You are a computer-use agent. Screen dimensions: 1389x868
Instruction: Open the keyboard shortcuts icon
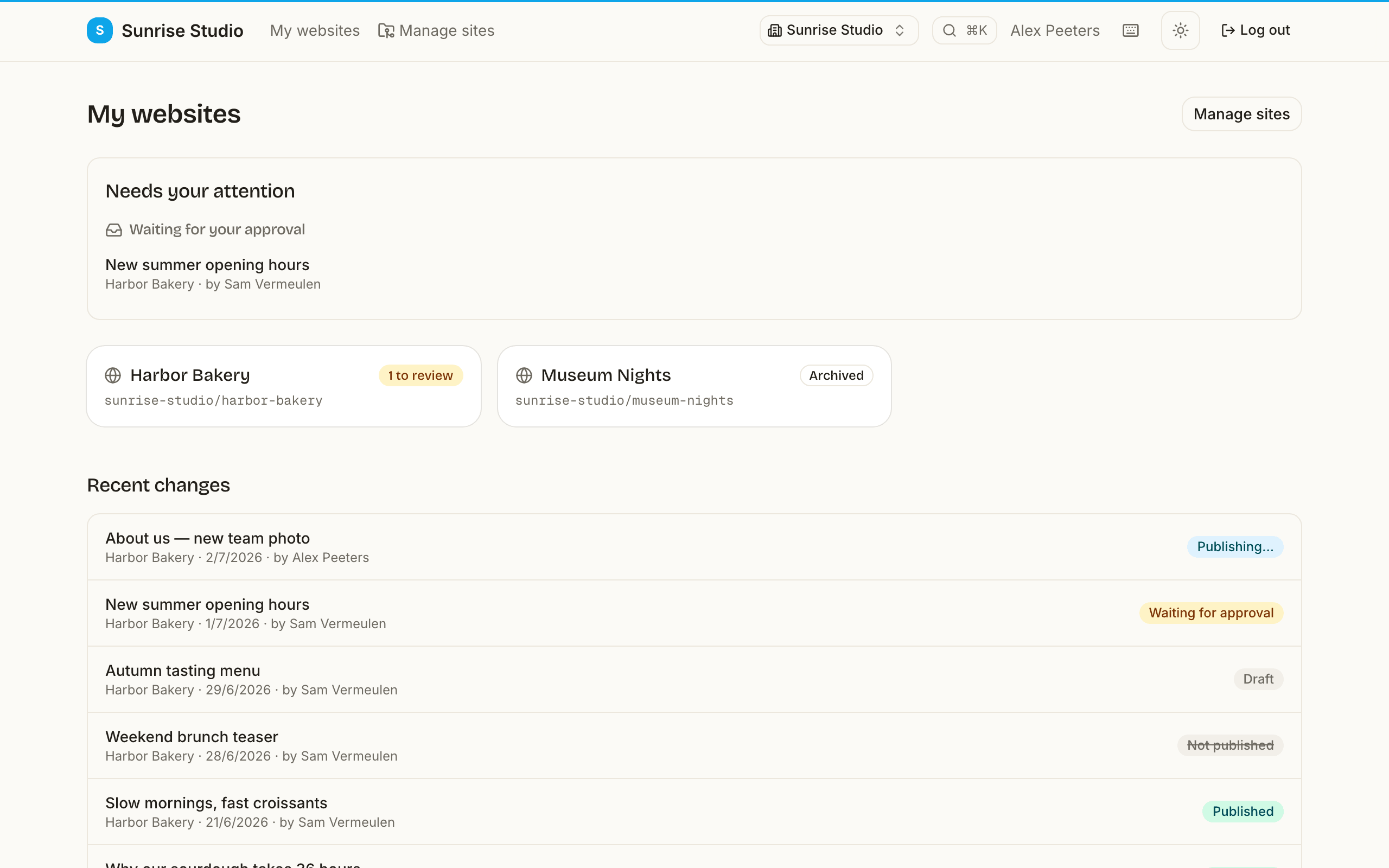click(x=1130, y=30)
